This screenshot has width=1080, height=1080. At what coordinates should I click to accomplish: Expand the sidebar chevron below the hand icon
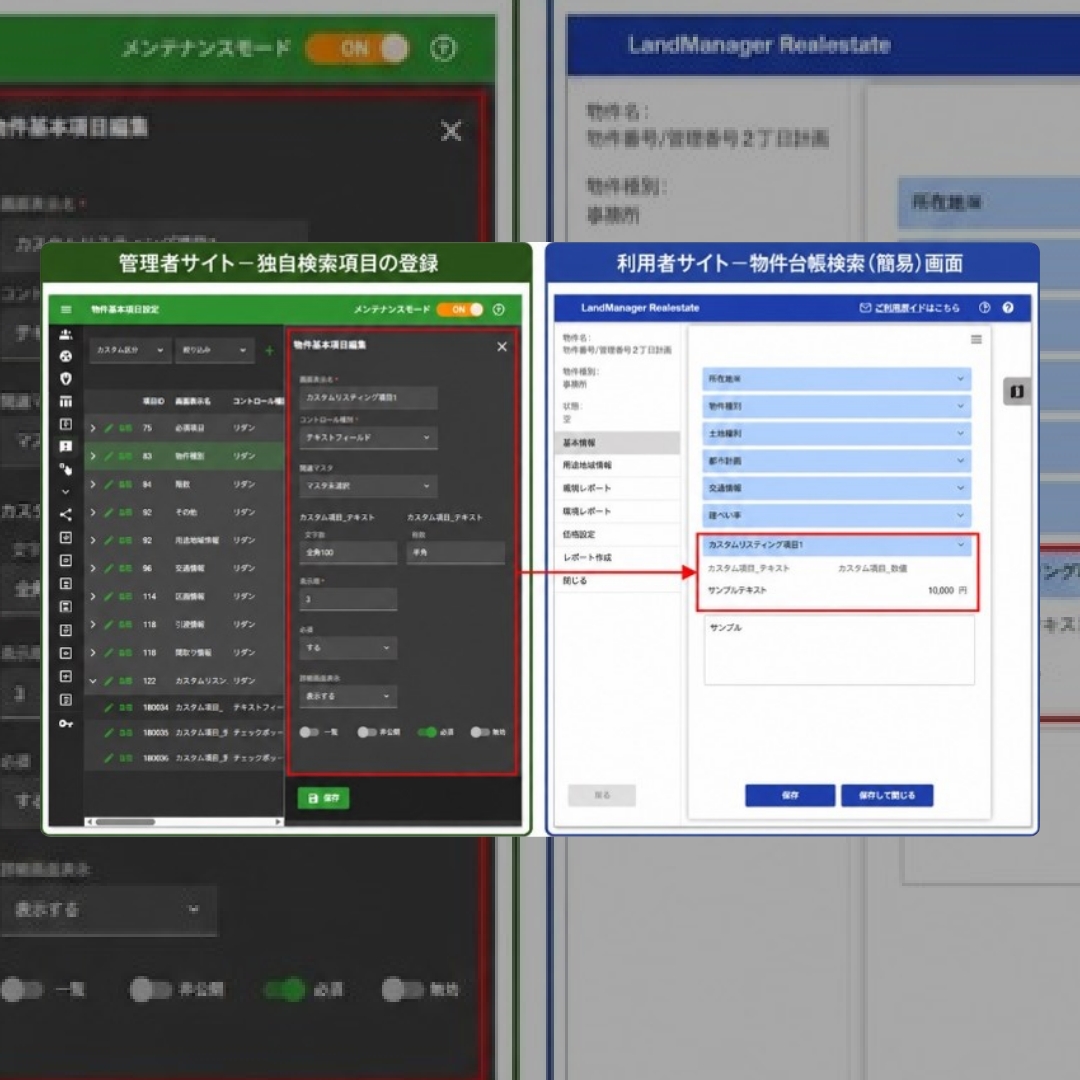(65, 492)
